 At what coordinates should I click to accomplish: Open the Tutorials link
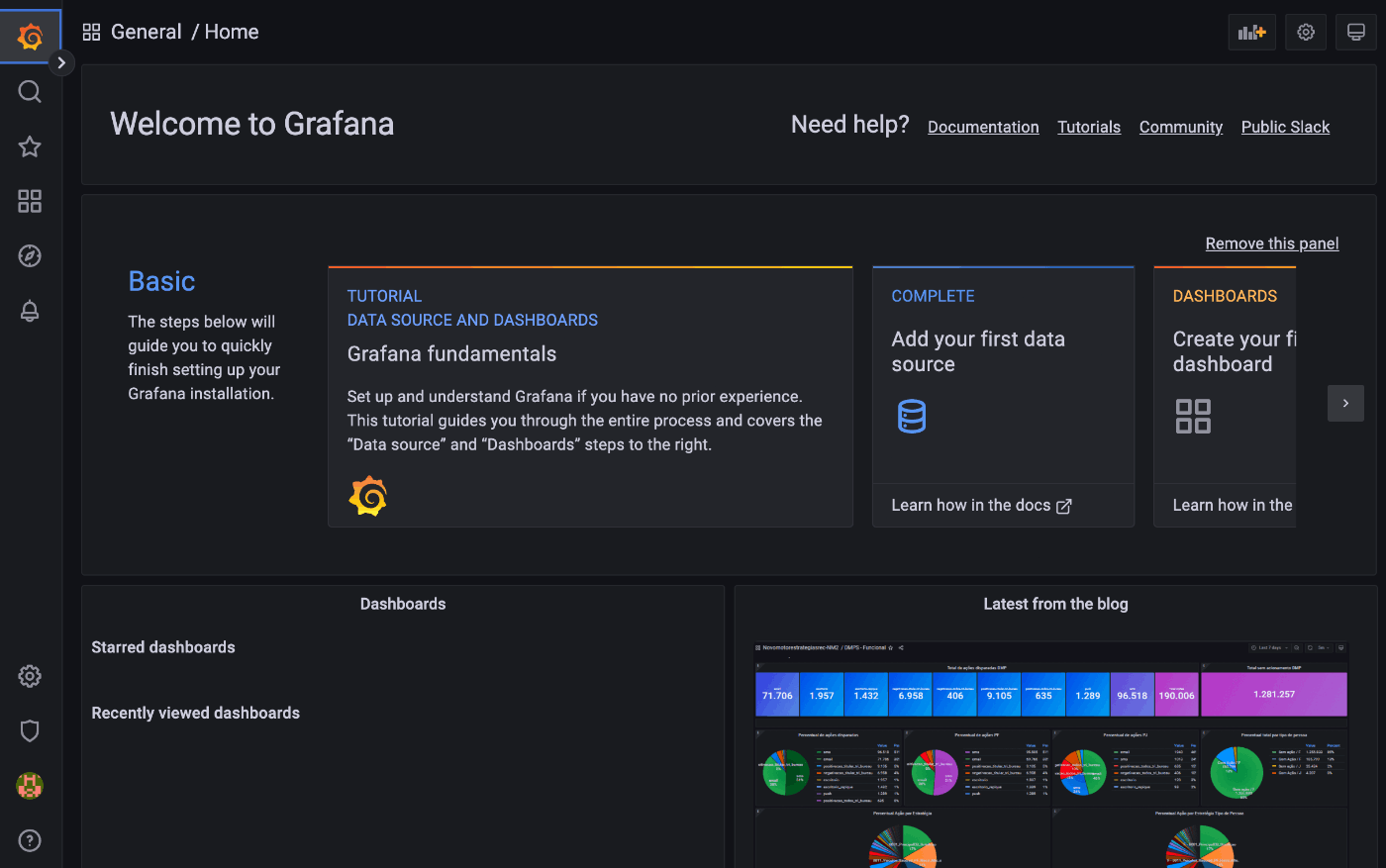click(1089, 127)
